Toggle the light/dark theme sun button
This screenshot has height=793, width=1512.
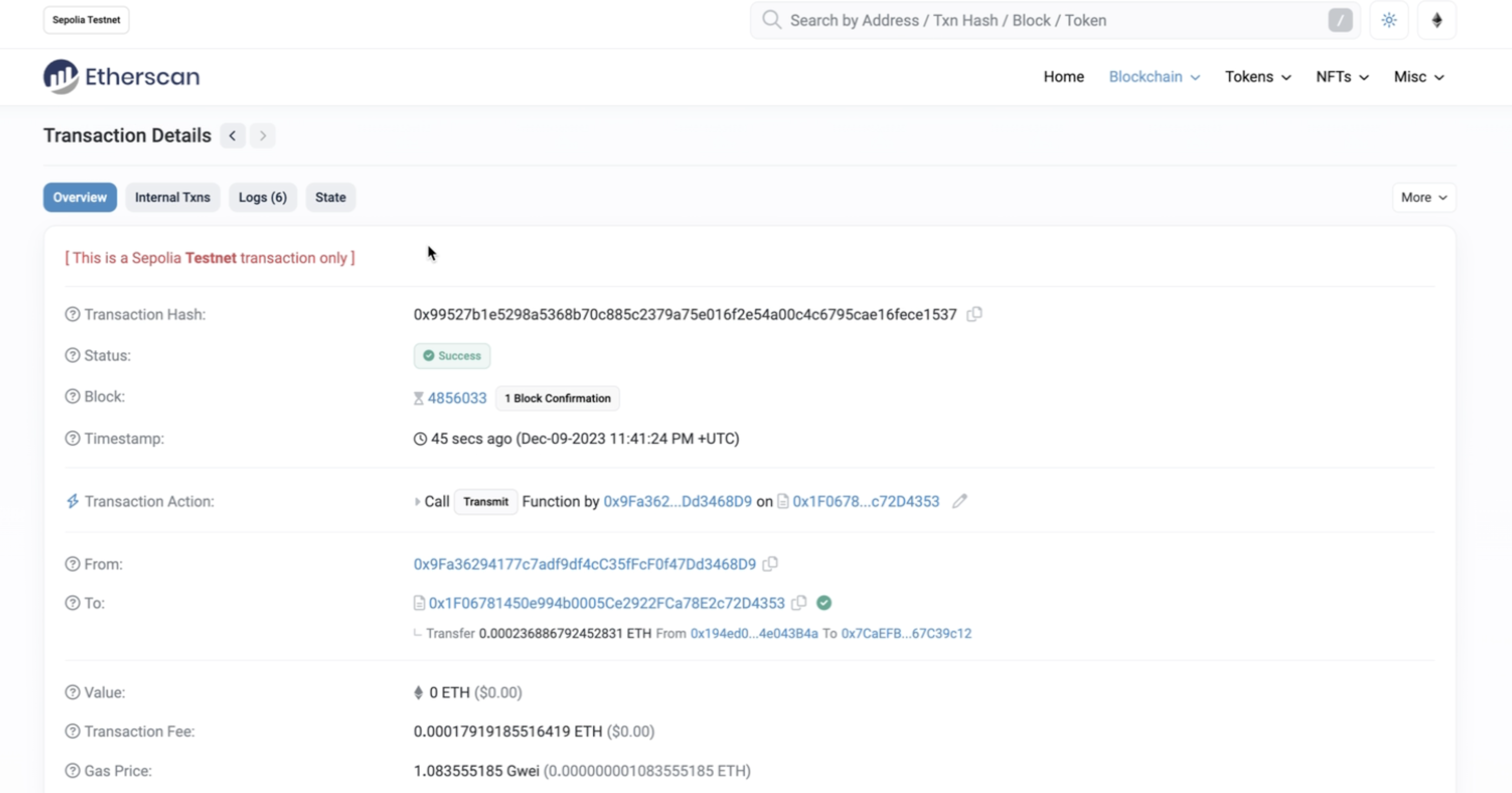(x=1389, y=21)
